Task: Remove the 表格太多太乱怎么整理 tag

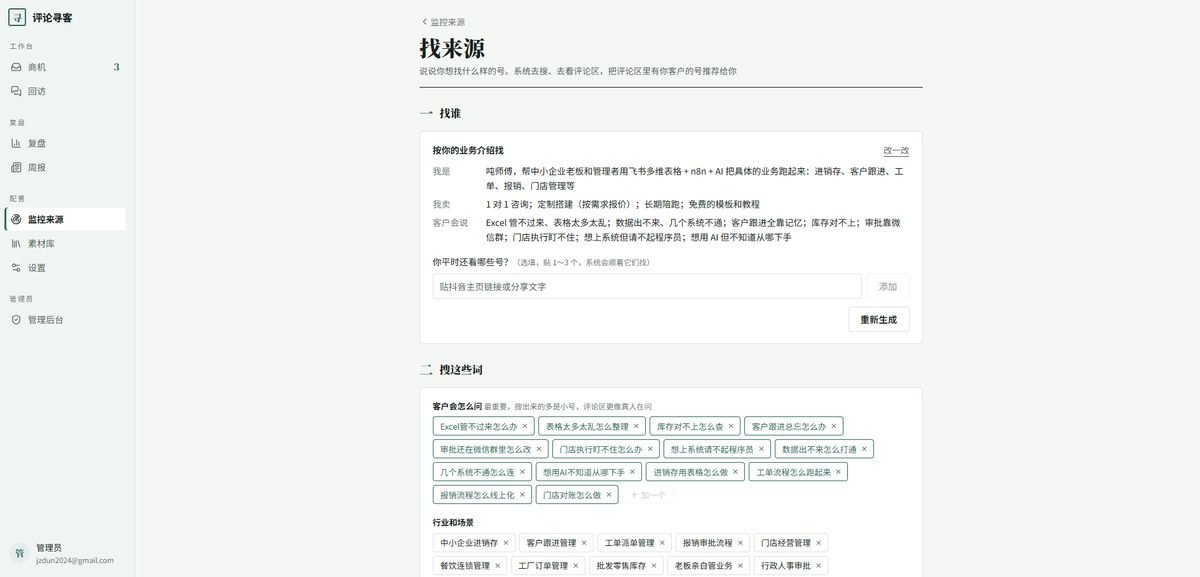Action: click(636, 426)
